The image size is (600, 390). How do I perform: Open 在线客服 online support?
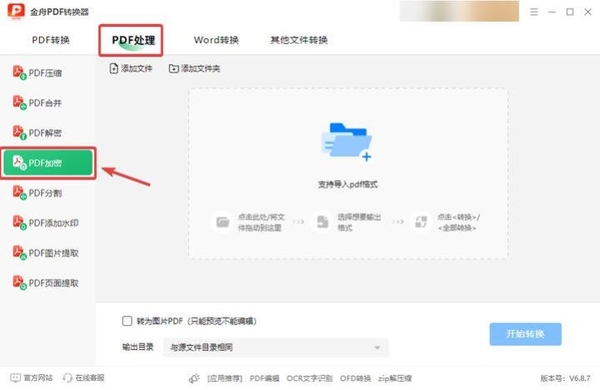click(83, 378)
